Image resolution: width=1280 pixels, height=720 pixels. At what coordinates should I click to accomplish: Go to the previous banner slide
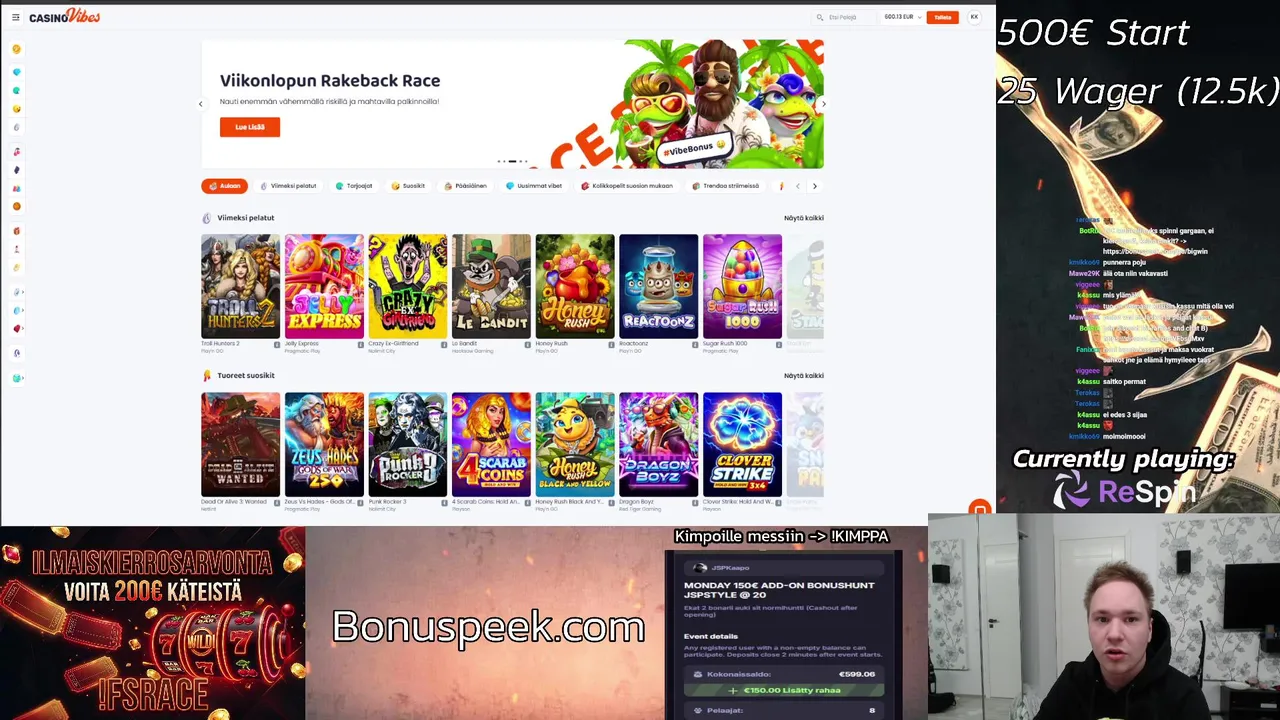200,104
